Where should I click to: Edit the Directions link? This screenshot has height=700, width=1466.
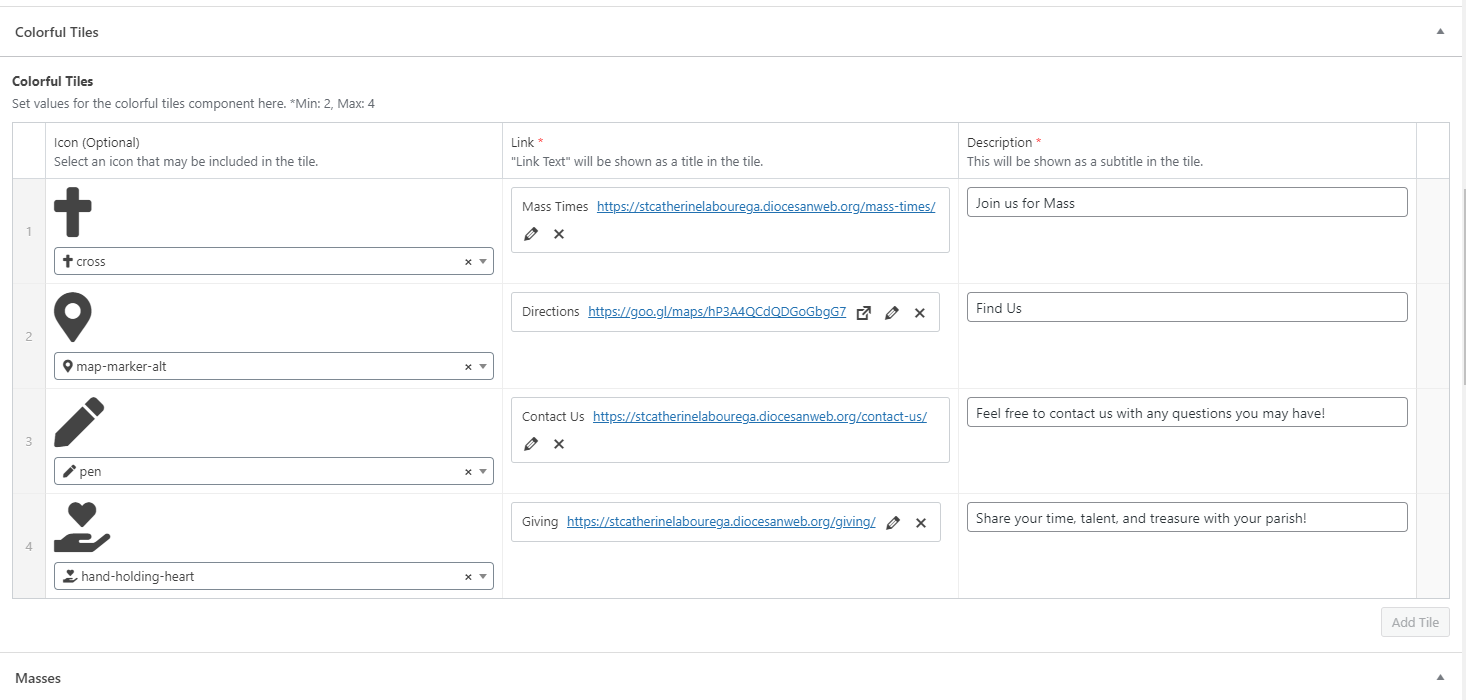[x=892, y=313]
